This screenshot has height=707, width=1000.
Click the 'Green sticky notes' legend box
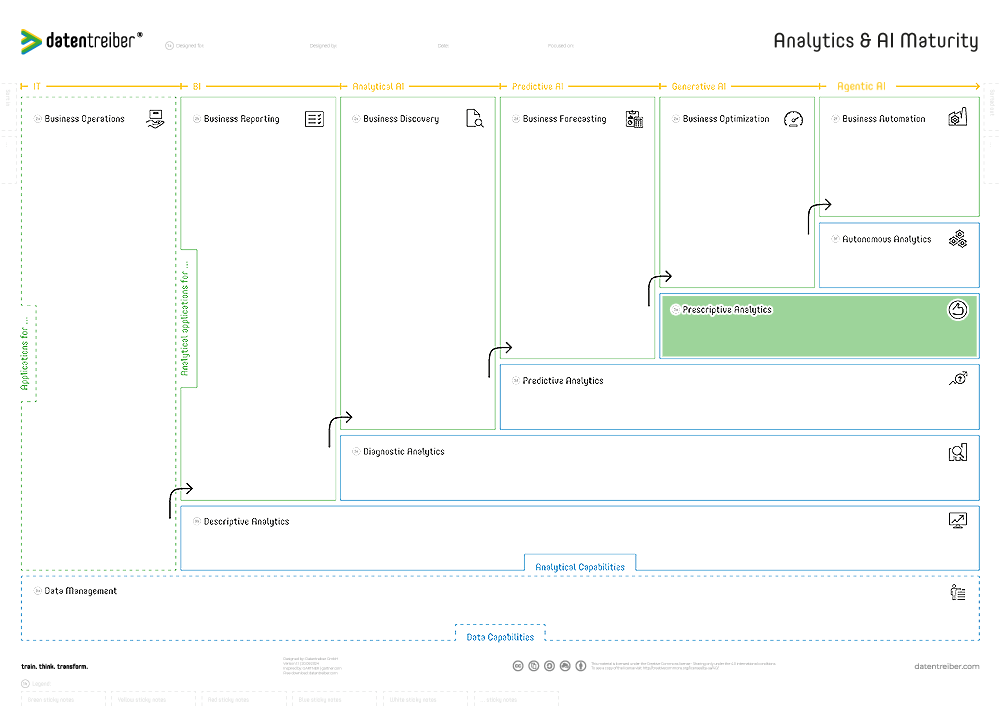point(62,699)
